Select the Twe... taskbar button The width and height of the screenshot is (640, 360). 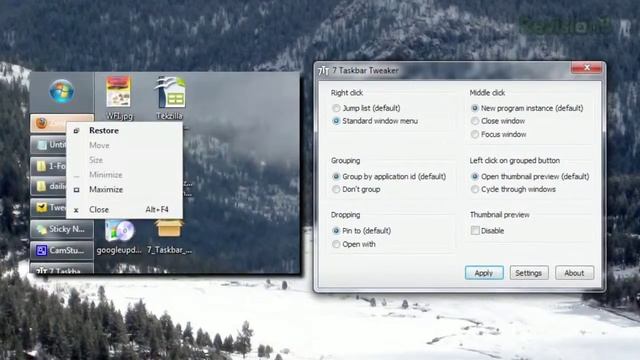49,208
